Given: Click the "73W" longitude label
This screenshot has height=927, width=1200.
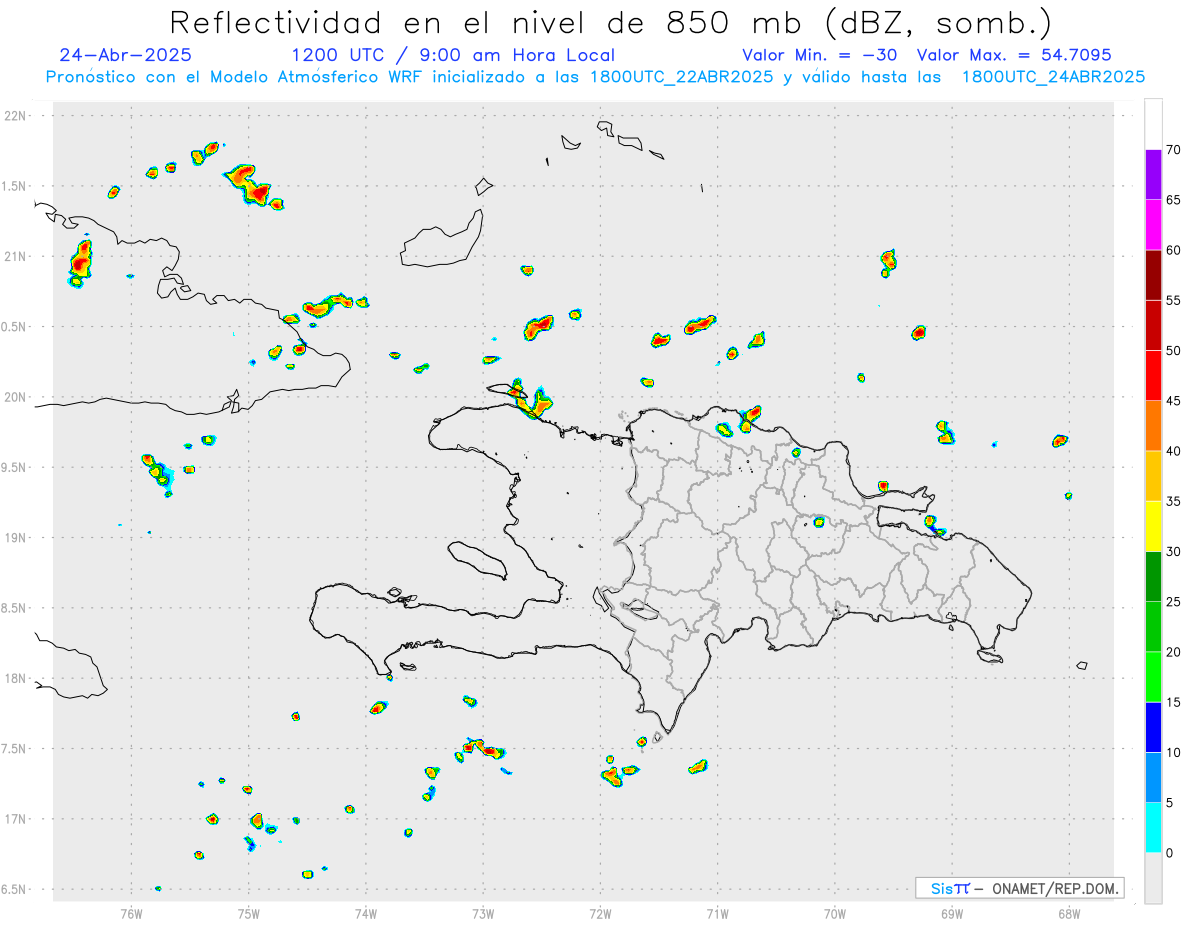Looking at the screenshot, I should tap(483, 914).
